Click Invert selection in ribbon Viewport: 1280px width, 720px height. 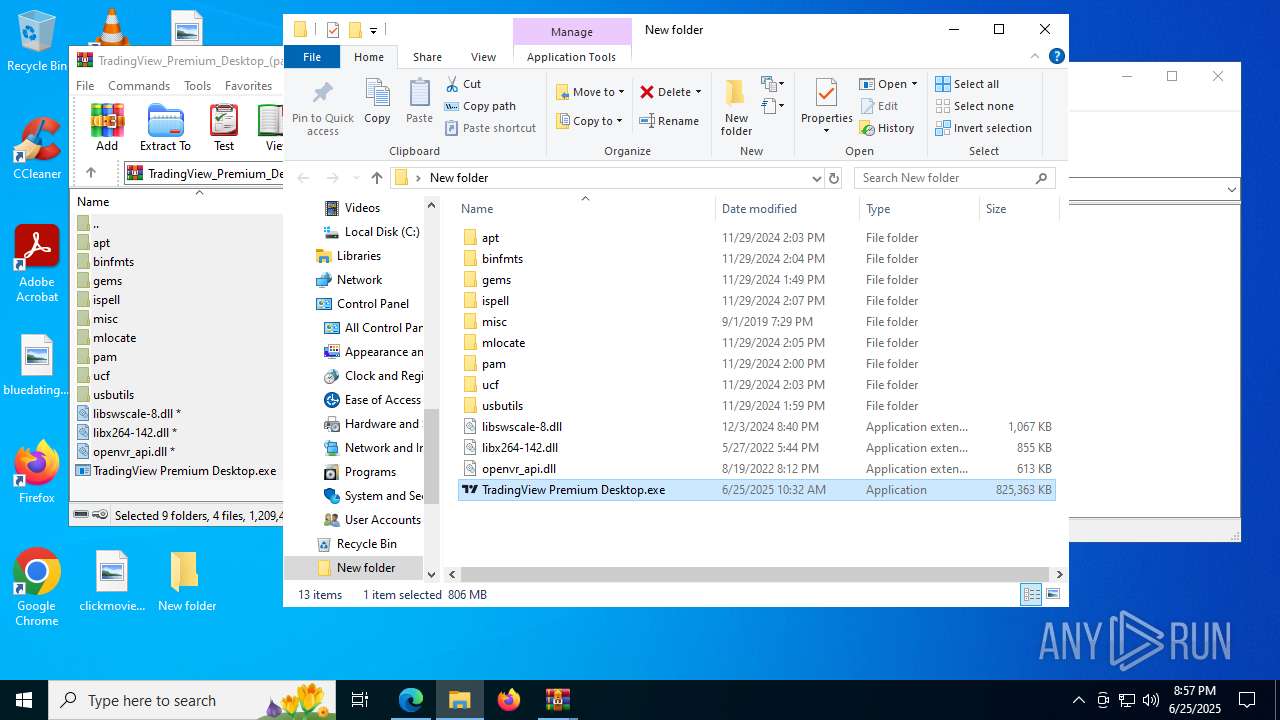983,128
